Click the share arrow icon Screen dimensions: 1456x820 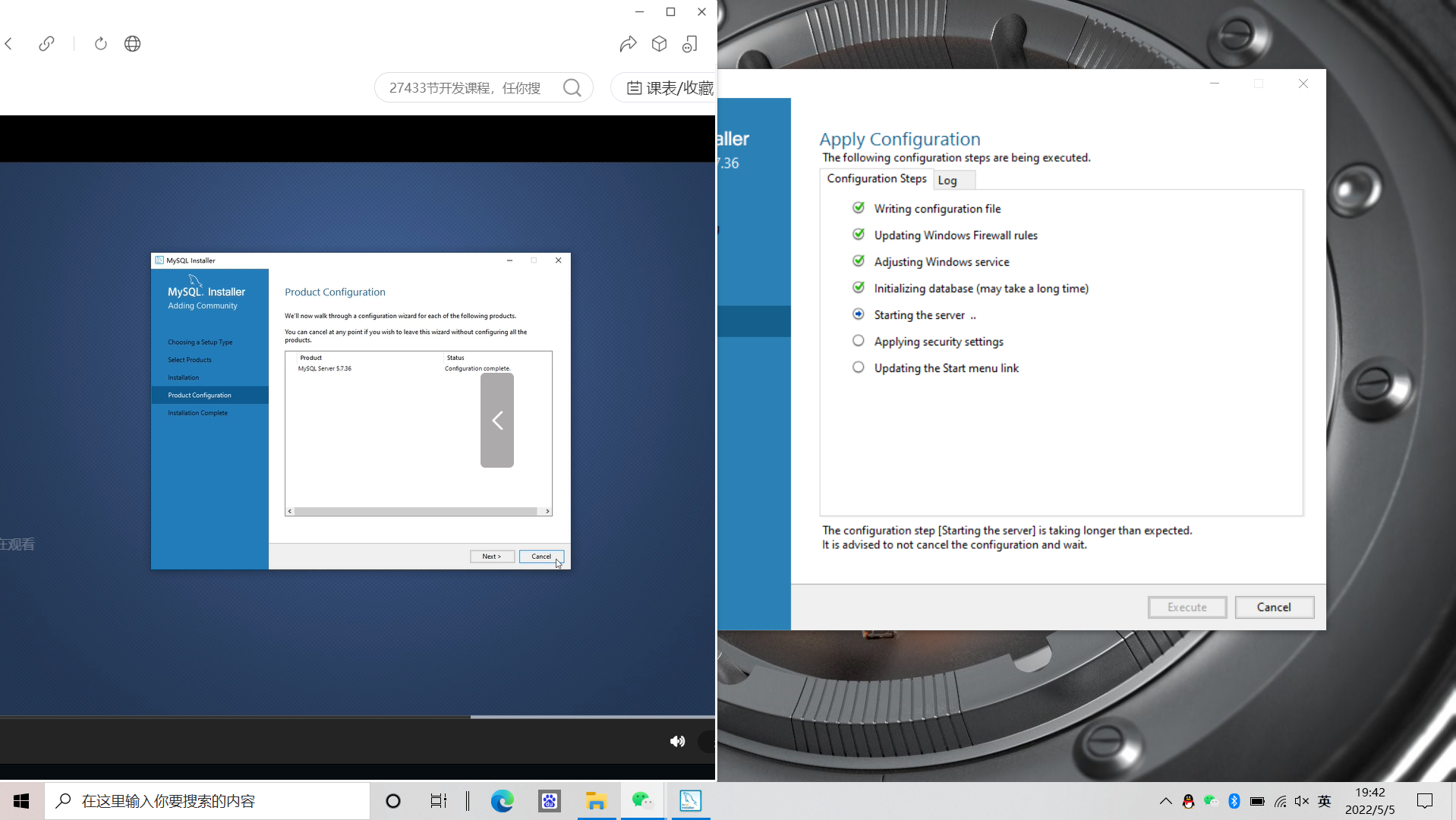628,44
